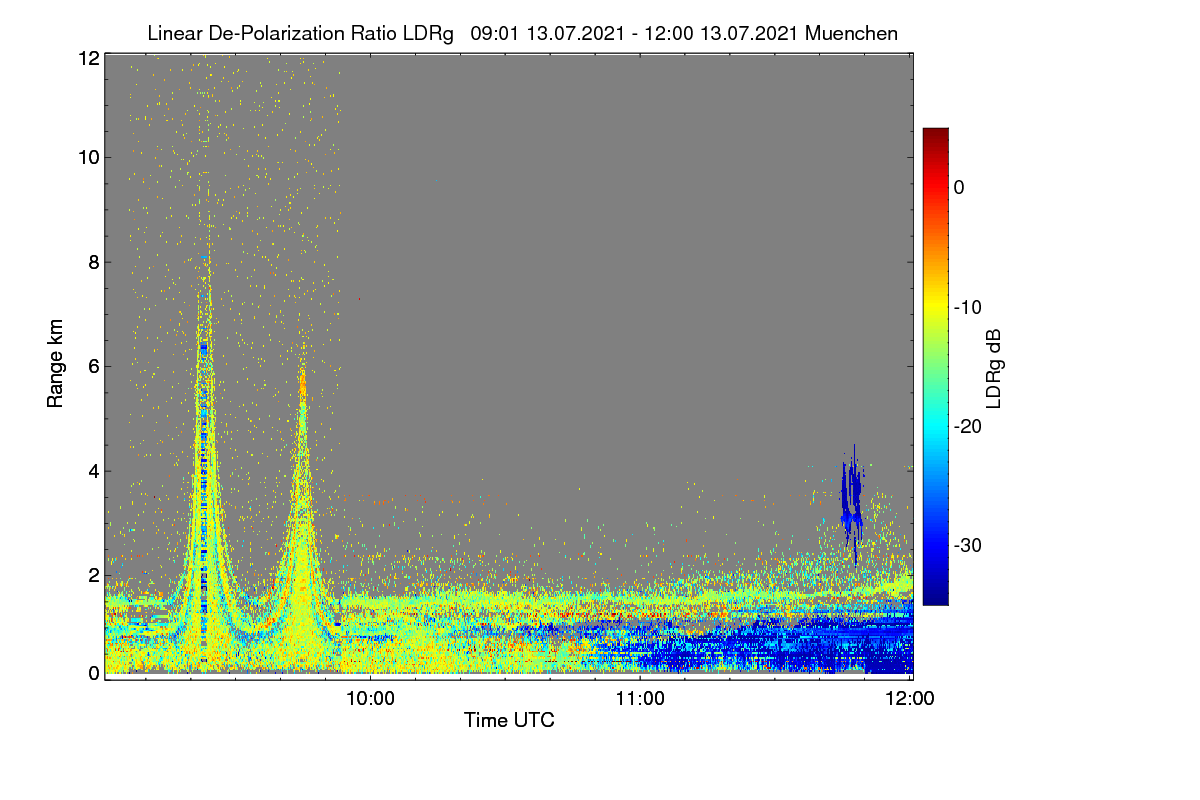
Task: Click the colorbar value -10
Action: (967, 307)
